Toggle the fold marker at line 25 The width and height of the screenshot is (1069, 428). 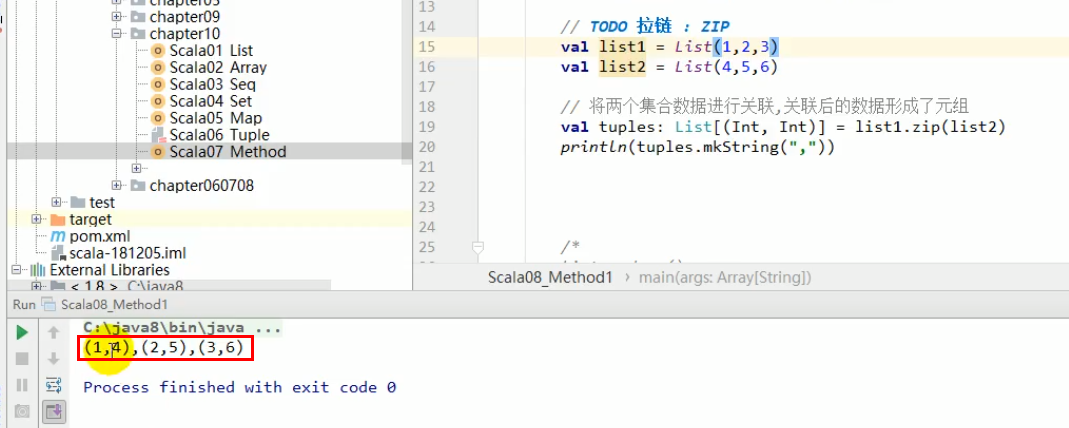coord(478,247)
